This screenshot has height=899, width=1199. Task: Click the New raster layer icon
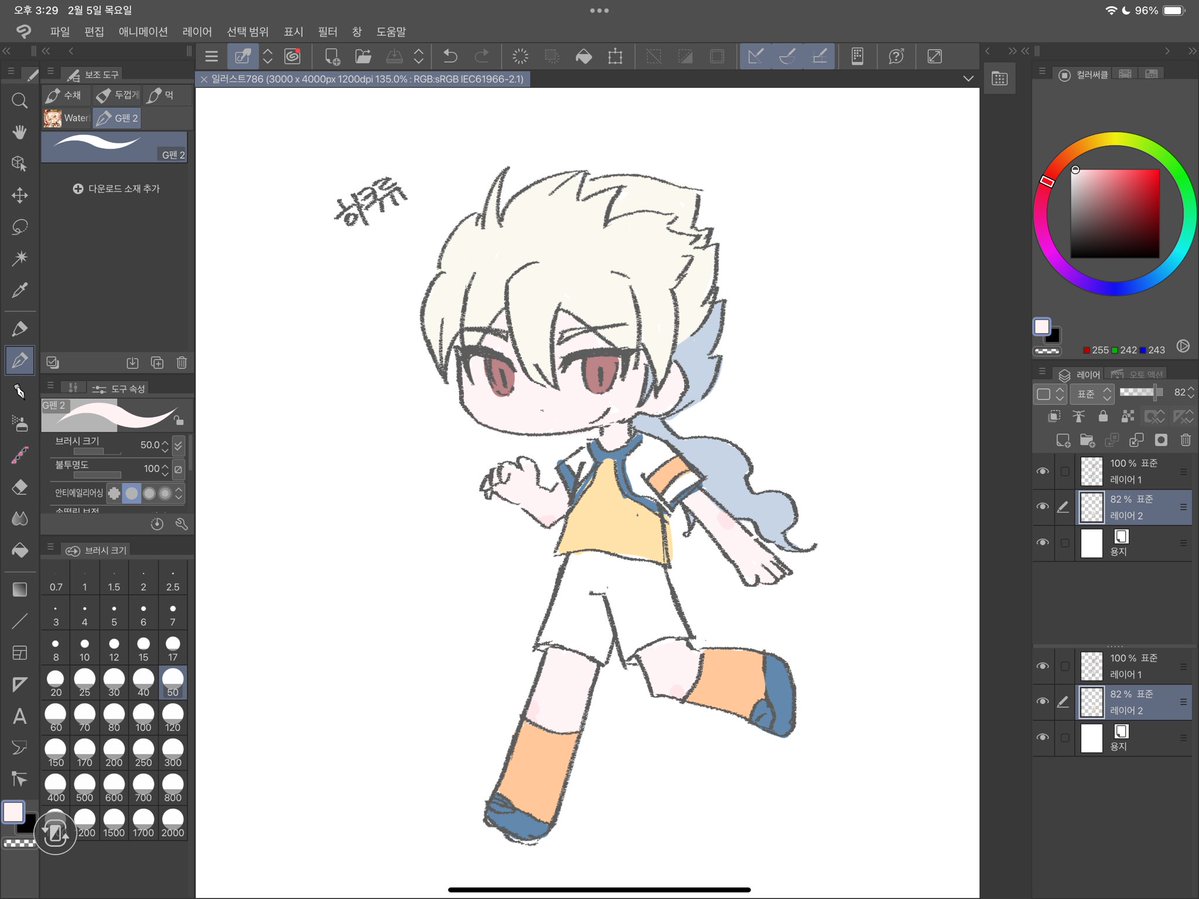(x=1063, y=440)
